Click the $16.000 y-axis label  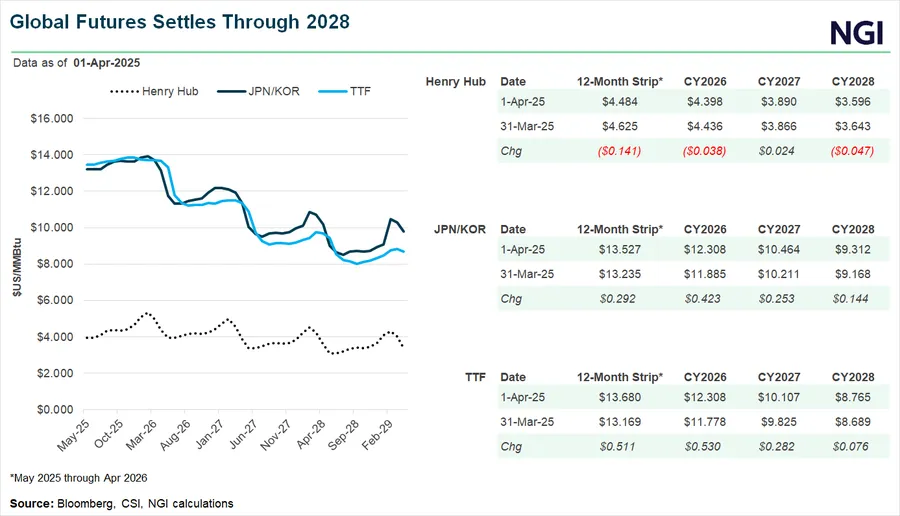[x=54, y=118]
